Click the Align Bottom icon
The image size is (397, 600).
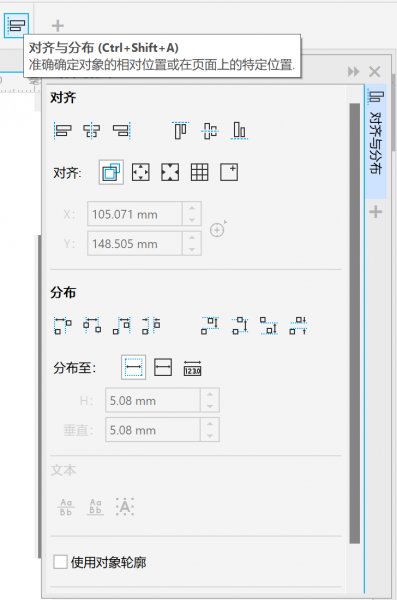click(239, 130)
